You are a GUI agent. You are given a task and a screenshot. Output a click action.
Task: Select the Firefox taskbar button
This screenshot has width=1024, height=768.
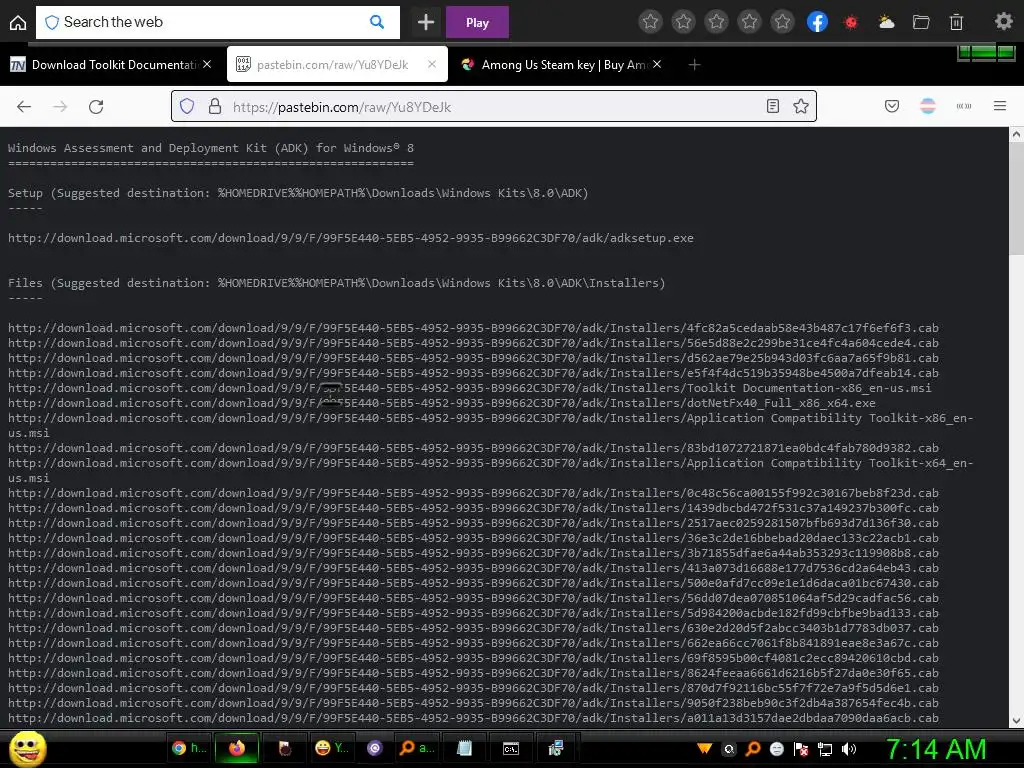pyautogui.click(x=236, y=748)
